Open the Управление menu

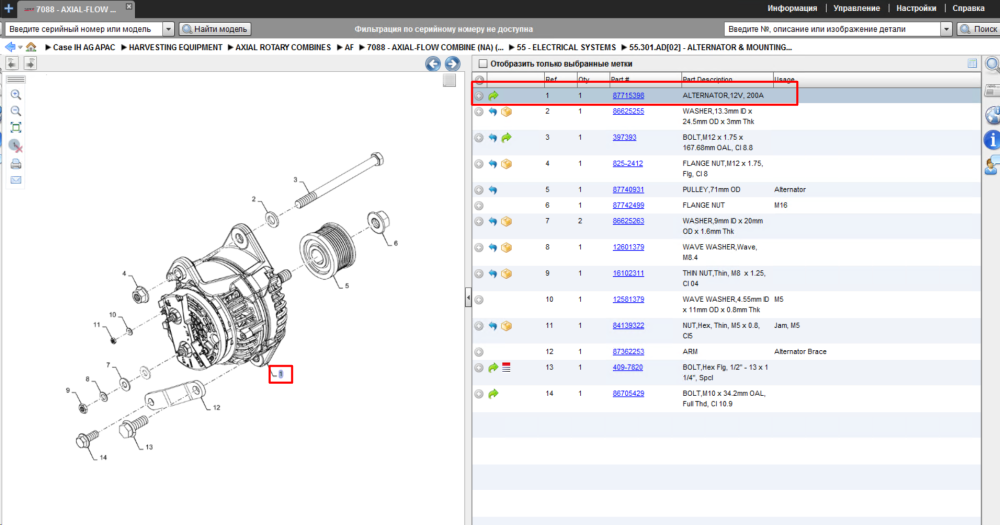click(857, 8)
